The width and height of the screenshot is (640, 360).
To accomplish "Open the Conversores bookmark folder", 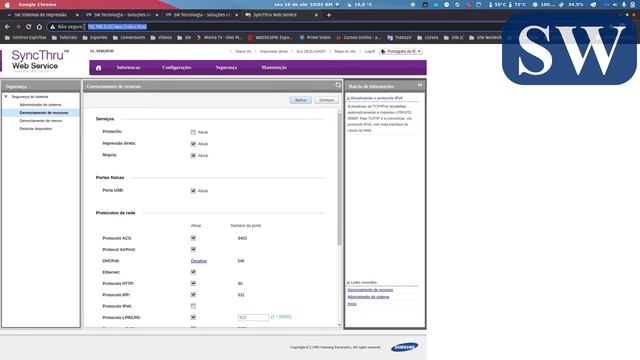I will pyautogui.click(x=129, y=38).
